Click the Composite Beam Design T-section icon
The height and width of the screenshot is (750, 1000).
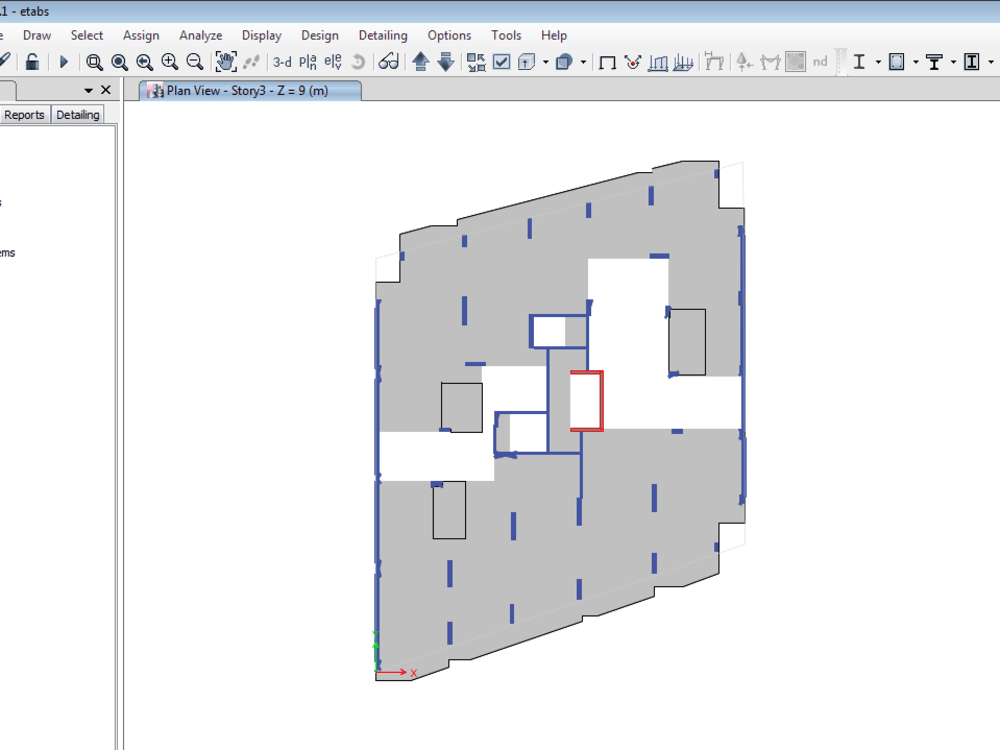coord(934,62)
